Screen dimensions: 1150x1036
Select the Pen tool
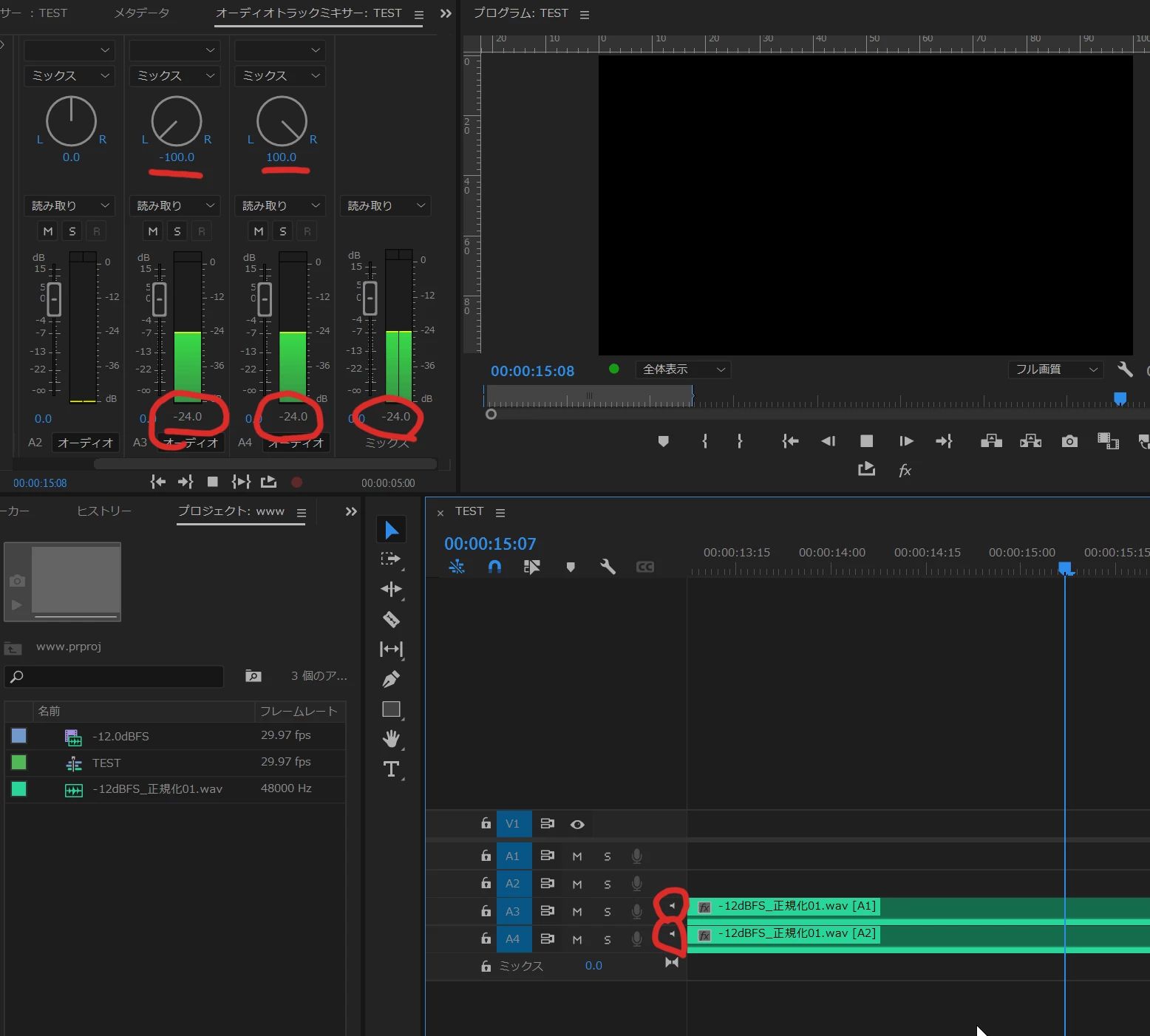tap(391, 679)
